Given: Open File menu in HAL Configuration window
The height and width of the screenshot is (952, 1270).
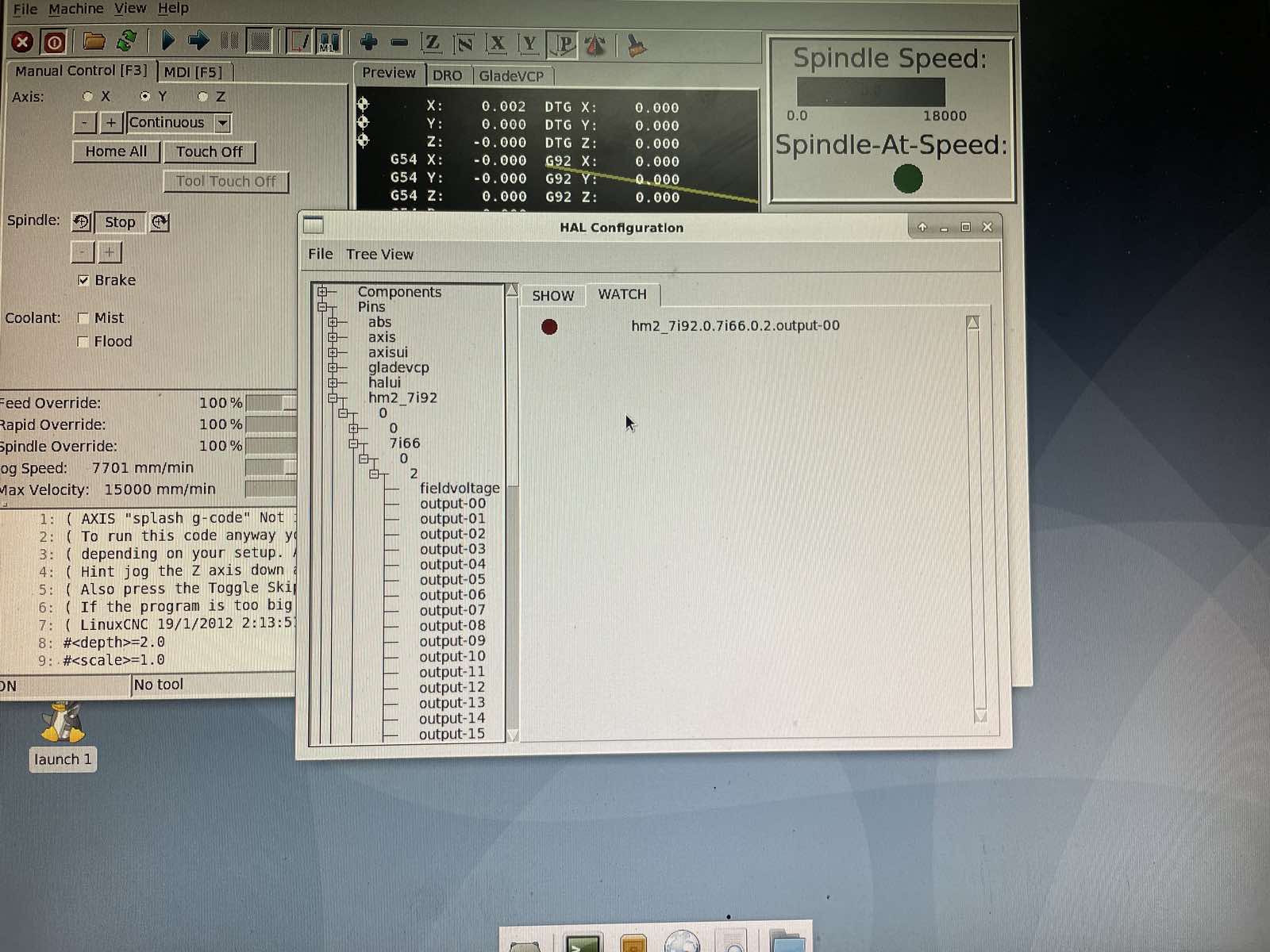Looking at the screenshot, I should pos(321,254).
